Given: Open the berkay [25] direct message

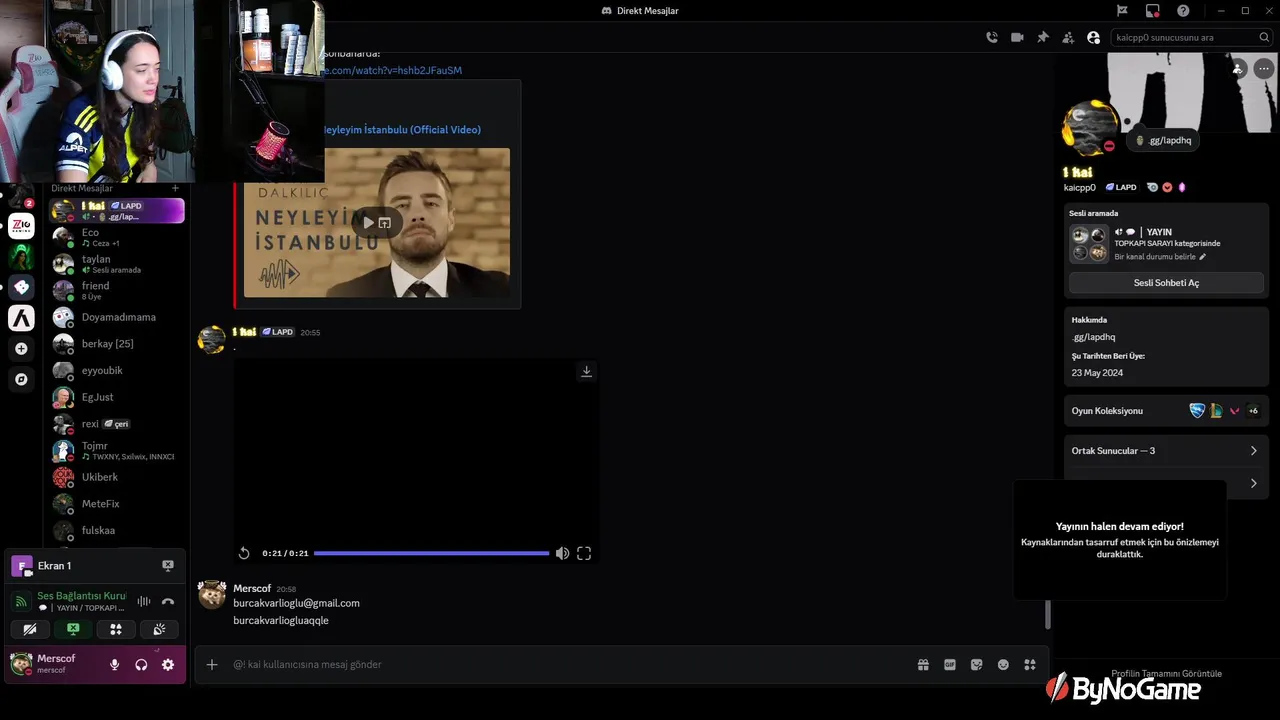Looking at the screenshot, I should tap(117, 344).
